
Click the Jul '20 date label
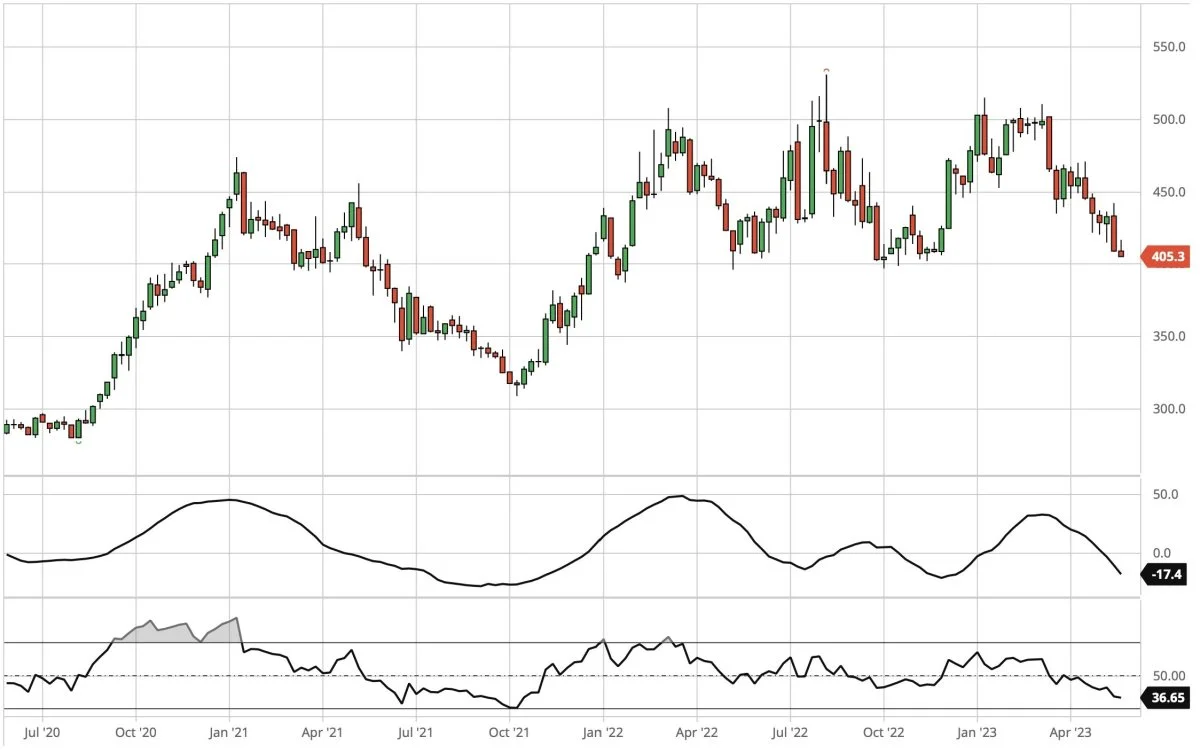tap(41, 732)
